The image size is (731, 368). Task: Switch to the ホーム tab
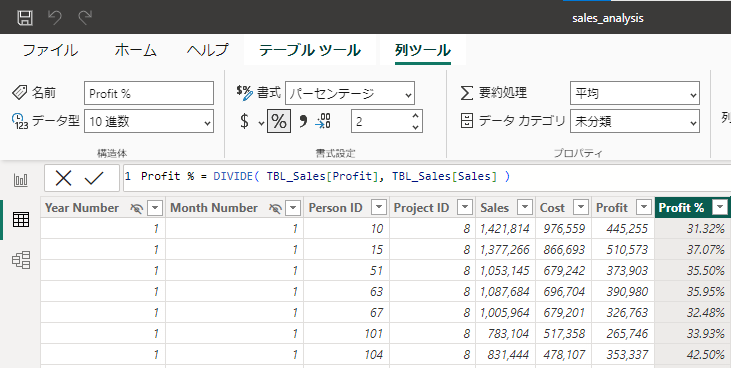[135, 50]
